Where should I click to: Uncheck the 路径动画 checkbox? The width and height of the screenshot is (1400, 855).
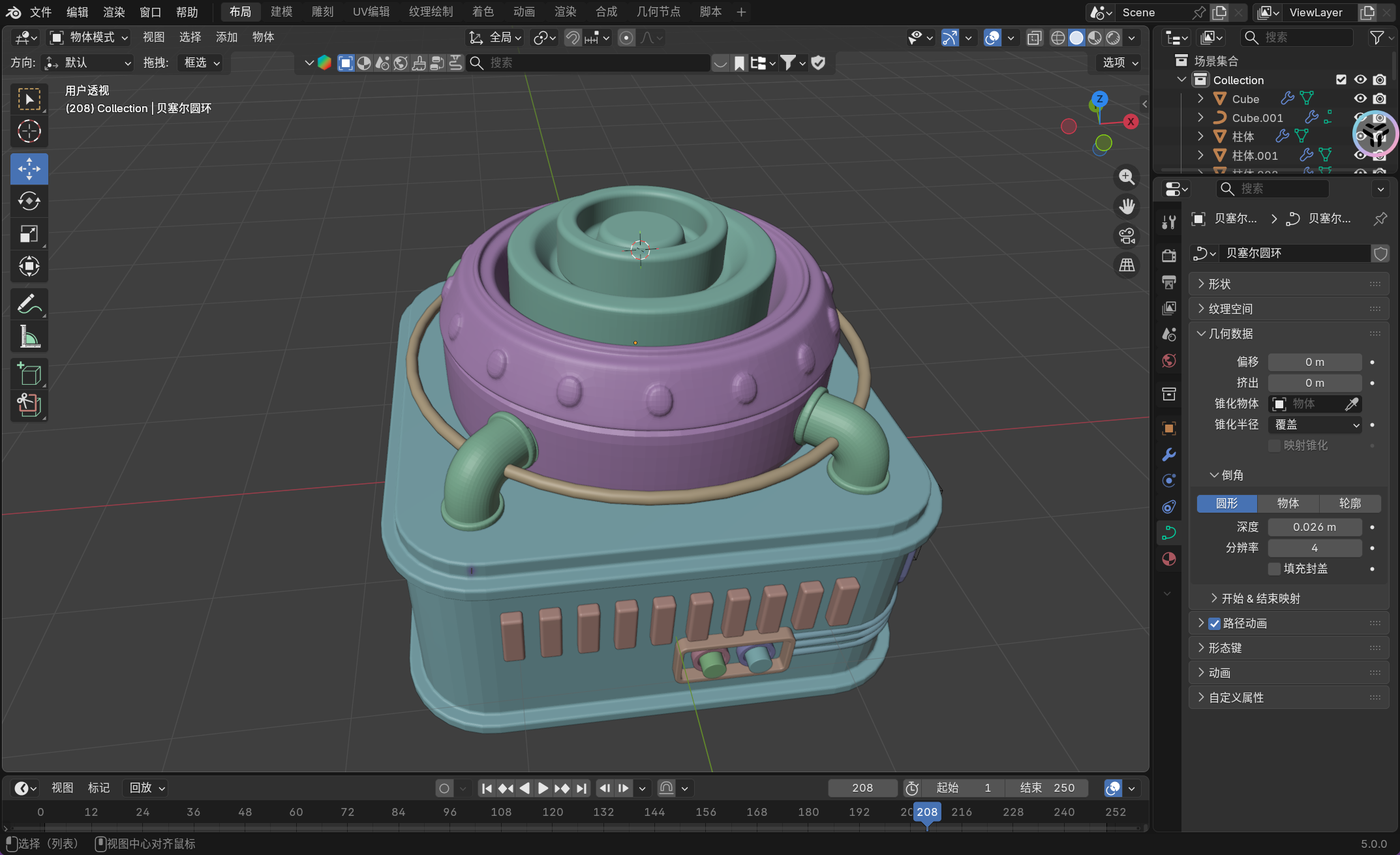[x=1214, y=623]
